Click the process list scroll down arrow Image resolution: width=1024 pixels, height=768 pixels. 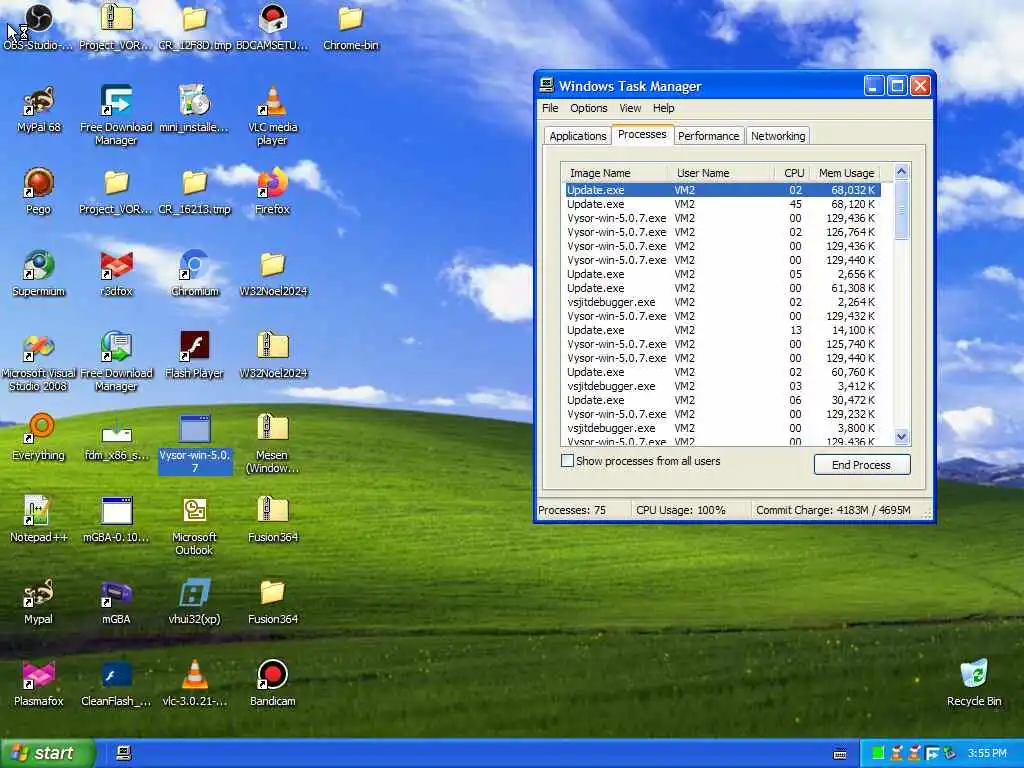[902, 437]
